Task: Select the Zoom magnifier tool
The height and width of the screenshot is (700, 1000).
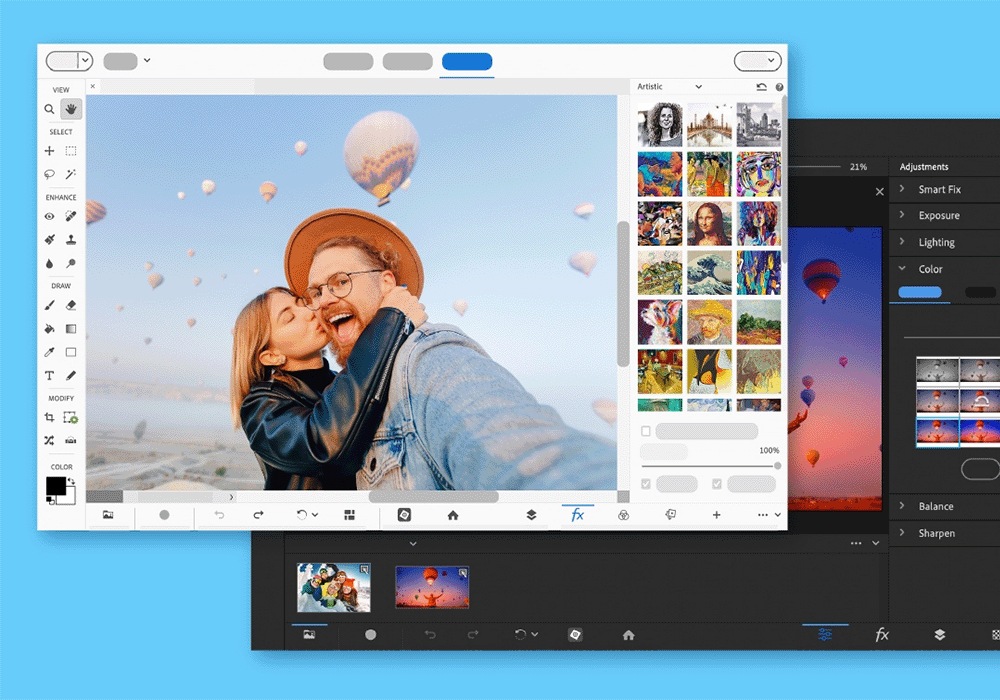Action: point(49,109)
